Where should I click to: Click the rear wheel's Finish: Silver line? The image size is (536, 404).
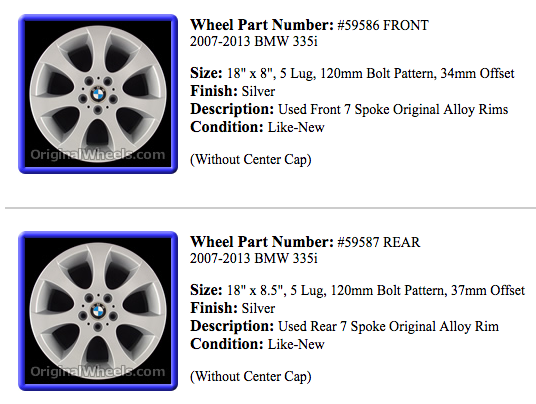coord(232,308)
